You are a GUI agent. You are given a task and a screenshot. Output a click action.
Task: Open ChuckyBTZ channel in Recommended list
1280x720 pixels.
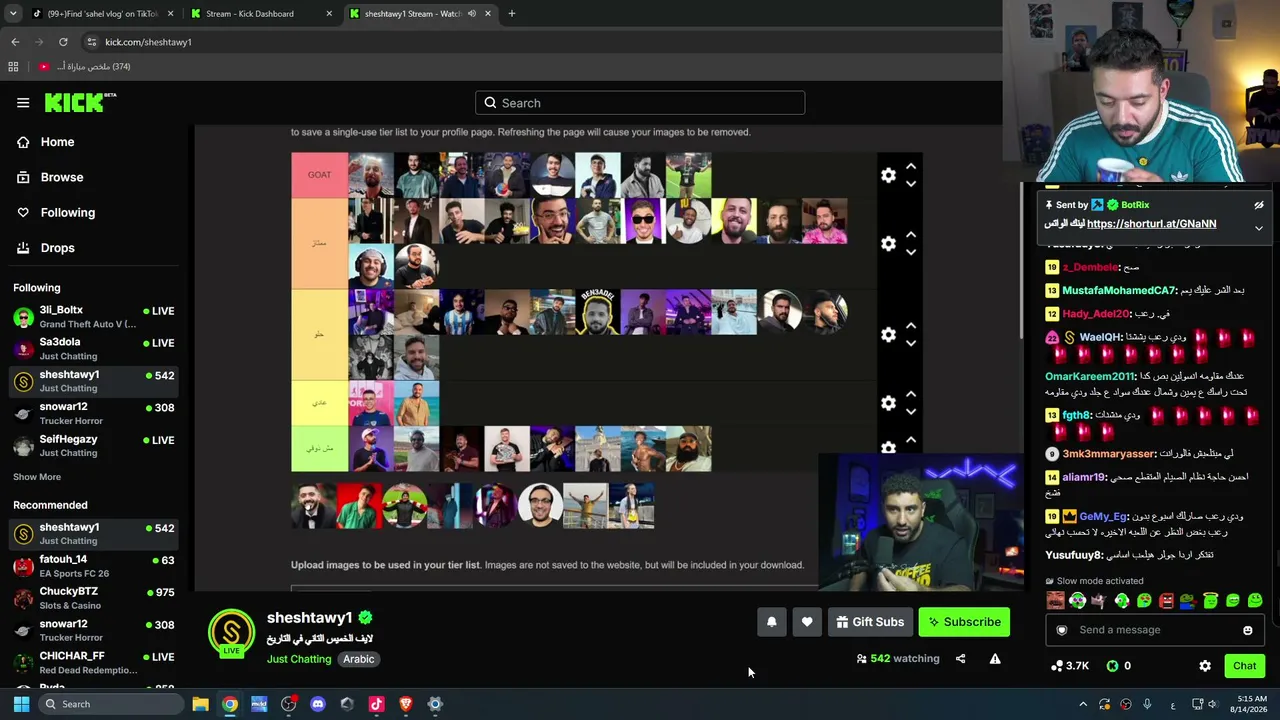95,598
